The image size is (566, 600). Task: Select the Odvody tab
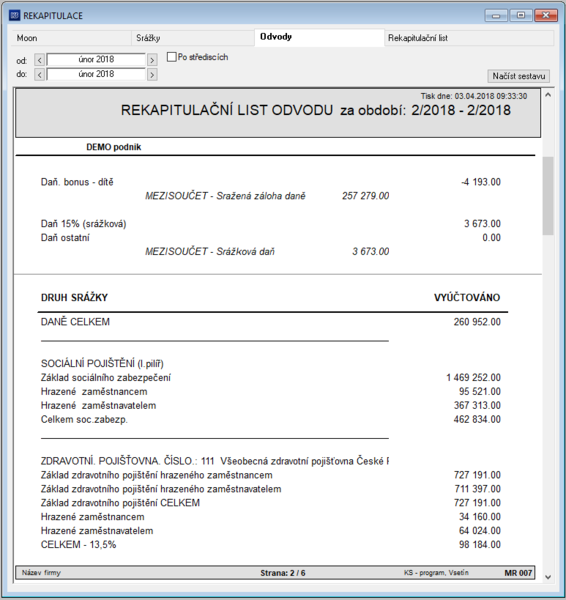319,37
